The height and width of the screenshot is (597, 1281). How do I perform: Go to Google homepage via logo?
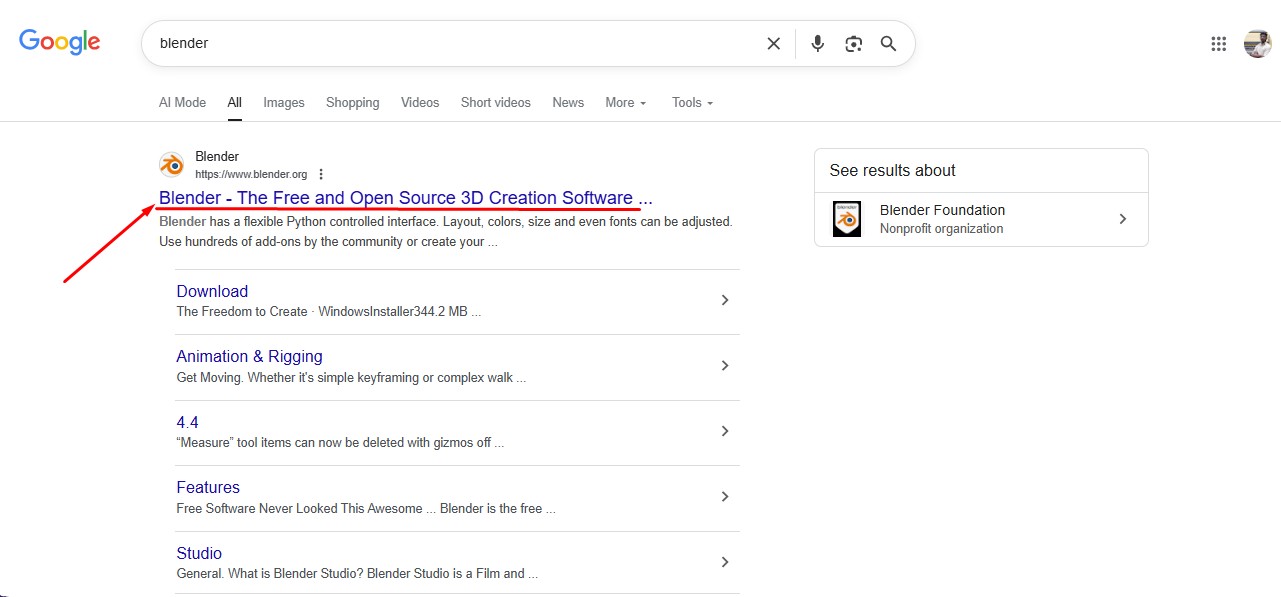[x=60, y=42]
